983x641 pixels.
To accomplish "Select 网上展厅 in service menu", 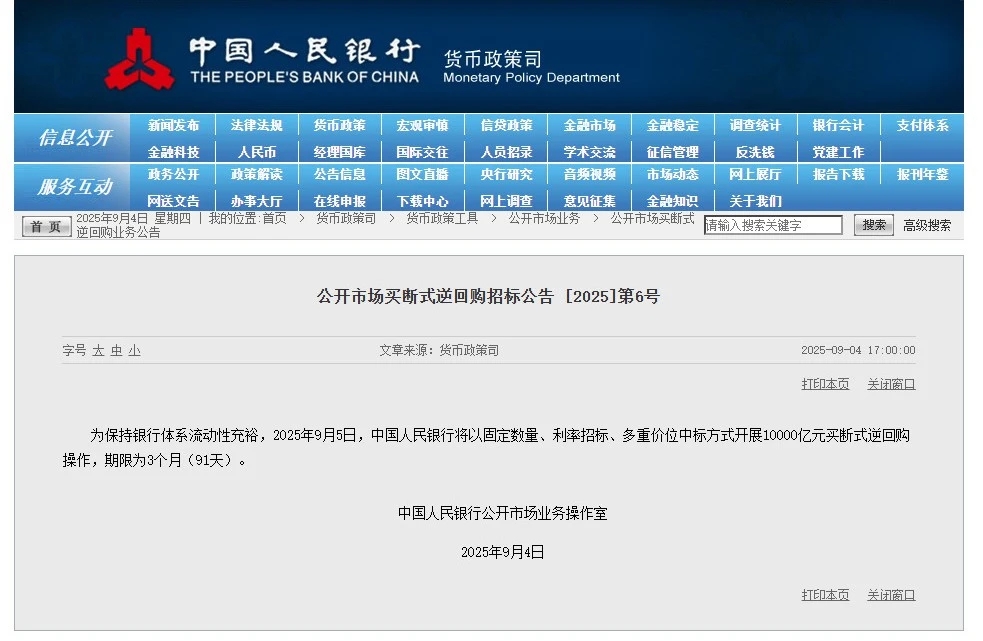I will tap(755, 174).
